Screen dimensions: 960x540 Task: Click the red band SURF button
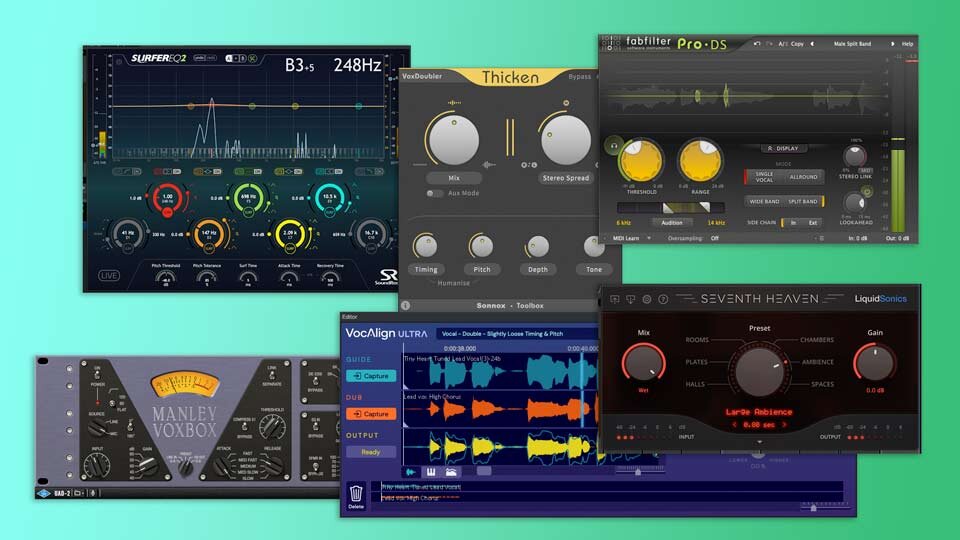point(167,212)
